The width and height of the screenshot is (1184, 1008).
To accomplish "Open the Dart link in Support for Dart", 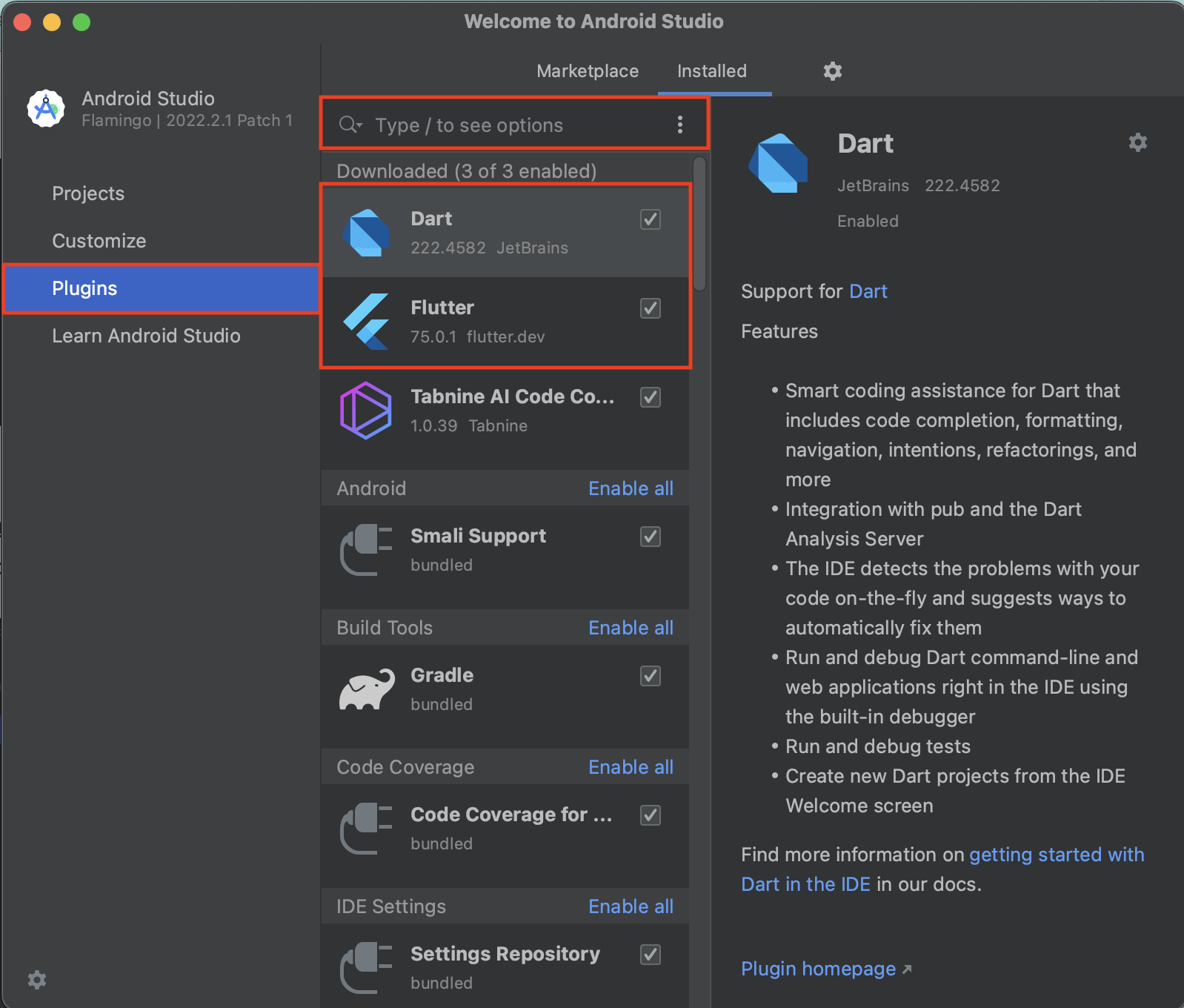I will click(x=868, y=291).
